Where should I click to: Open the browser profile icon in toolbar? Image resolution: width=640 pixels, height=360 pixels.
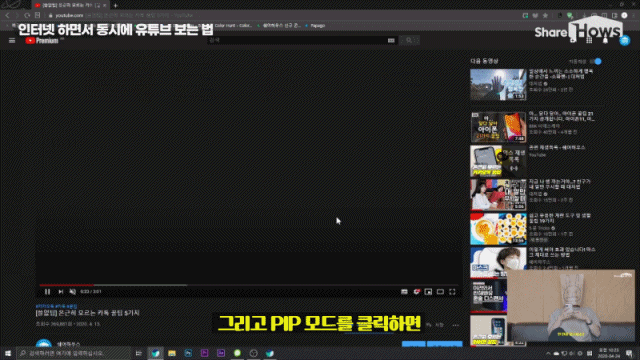point(624,15)
